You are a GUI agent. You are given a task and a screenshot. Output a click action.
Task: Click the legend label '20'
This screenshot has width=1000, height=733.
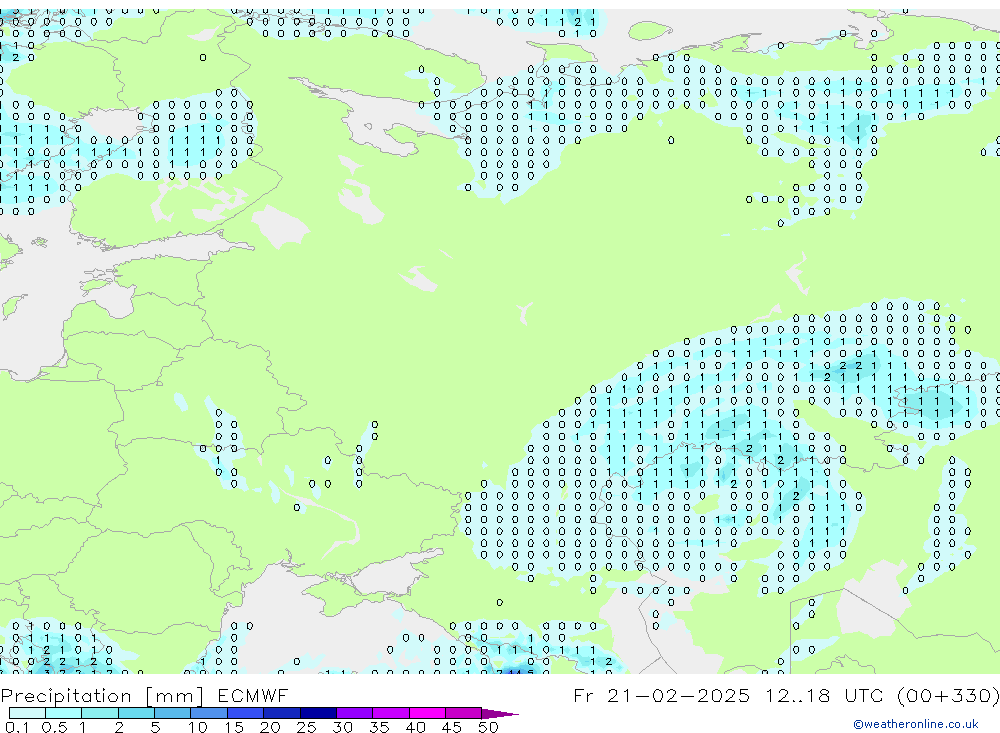(270, 727)
